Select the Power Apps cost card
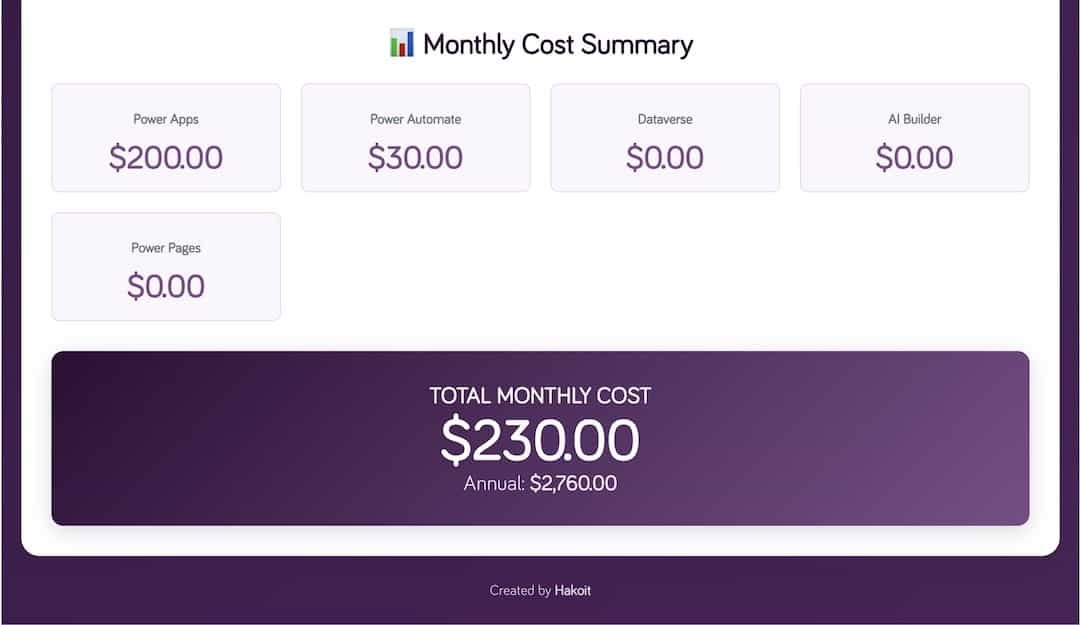This screenshot has height=625, width=1080. click(166, 137)
